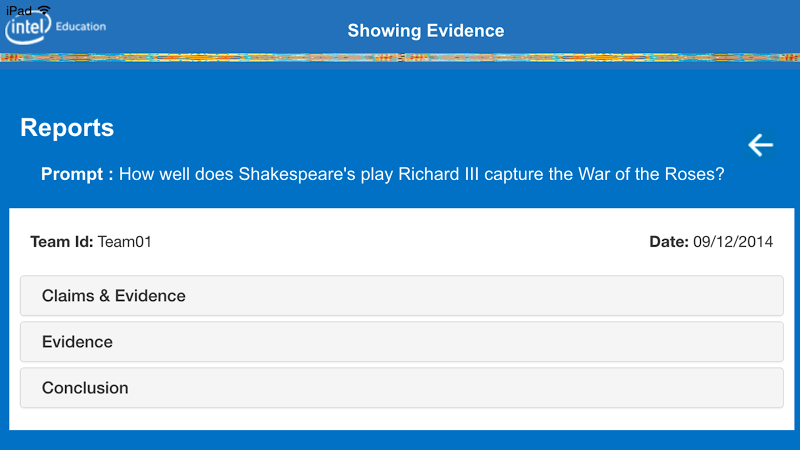Click the bold Prompt label
This screenshot has height=450, width=800.
[x=77, y=174]
